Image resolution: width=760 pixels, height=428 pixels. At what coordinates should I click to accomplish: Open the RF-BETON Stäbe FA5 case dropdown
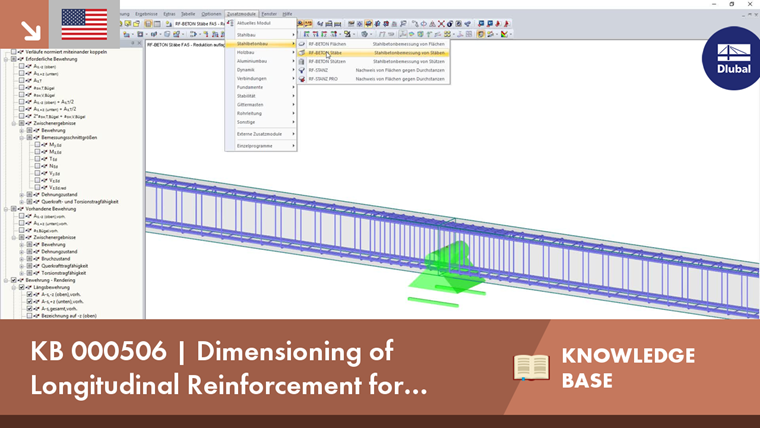(199, 24)
